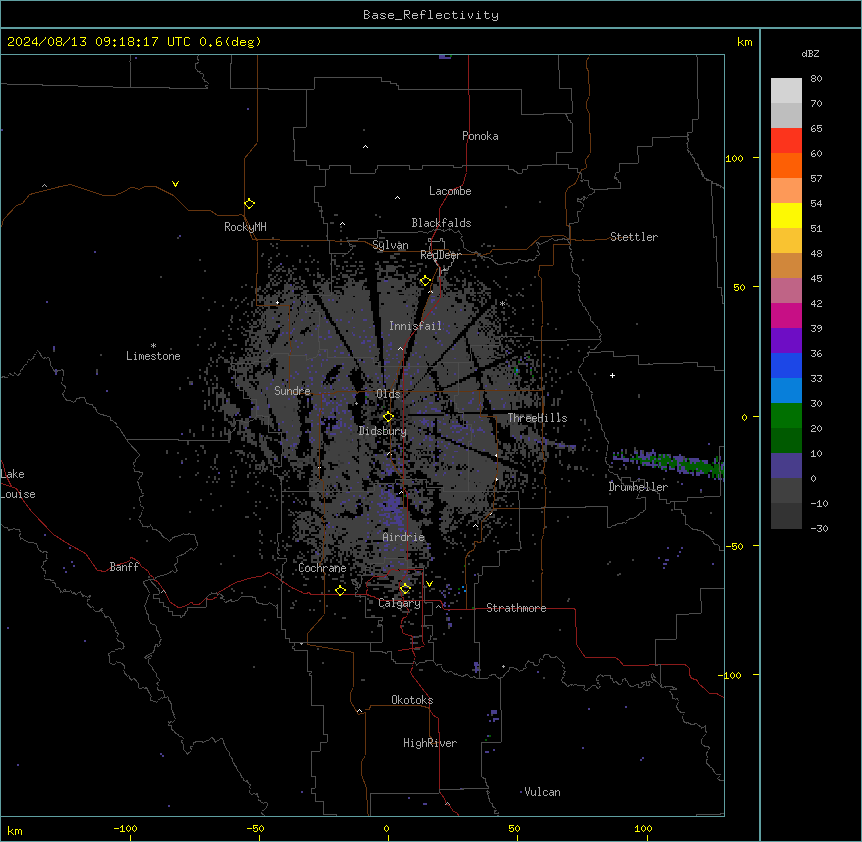Click the asterisk marker above Limestone

point(153,346)
